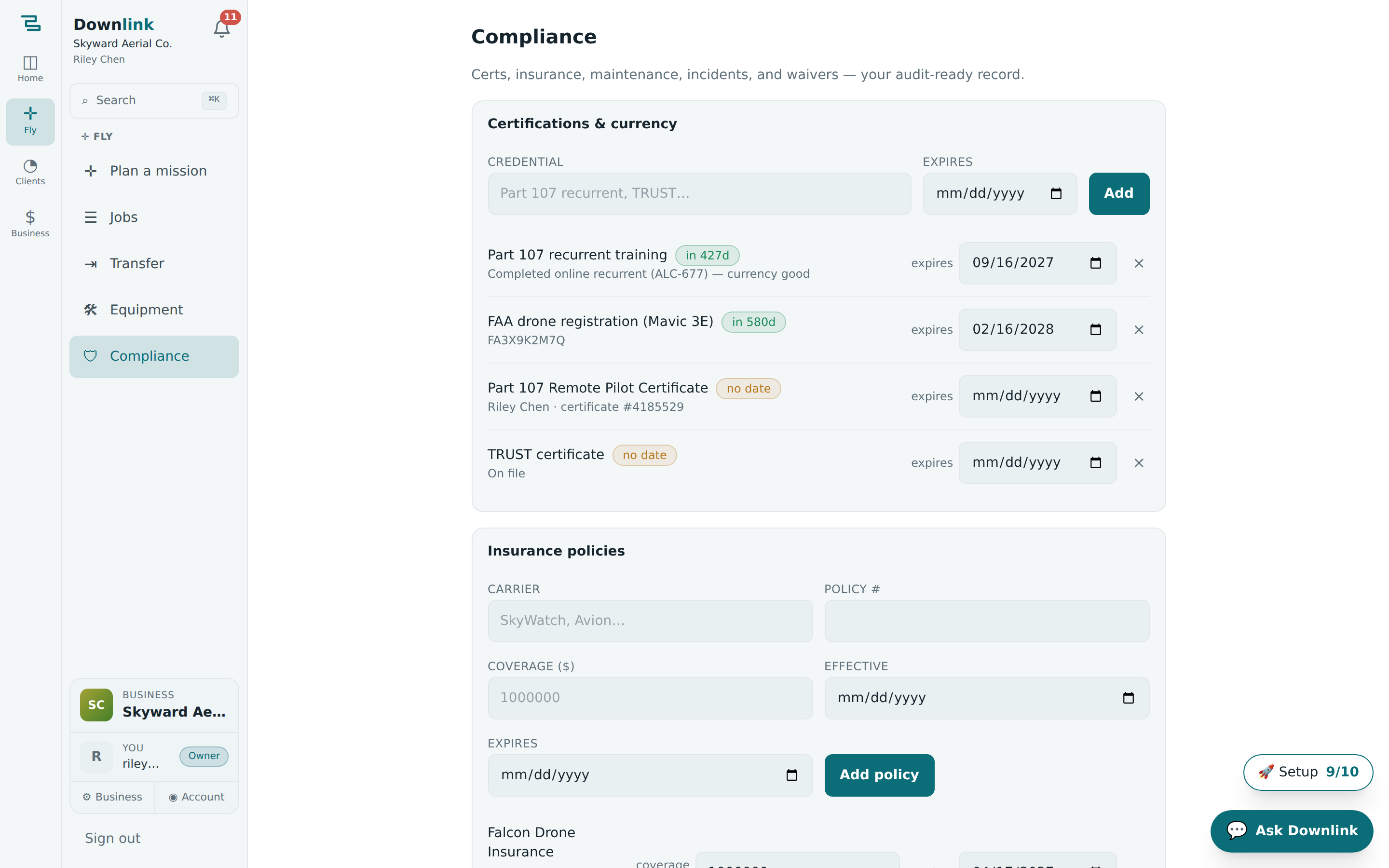Focus the sidebar Search field
This screenshot has height=868, width=1389.
tap(154, 100)
